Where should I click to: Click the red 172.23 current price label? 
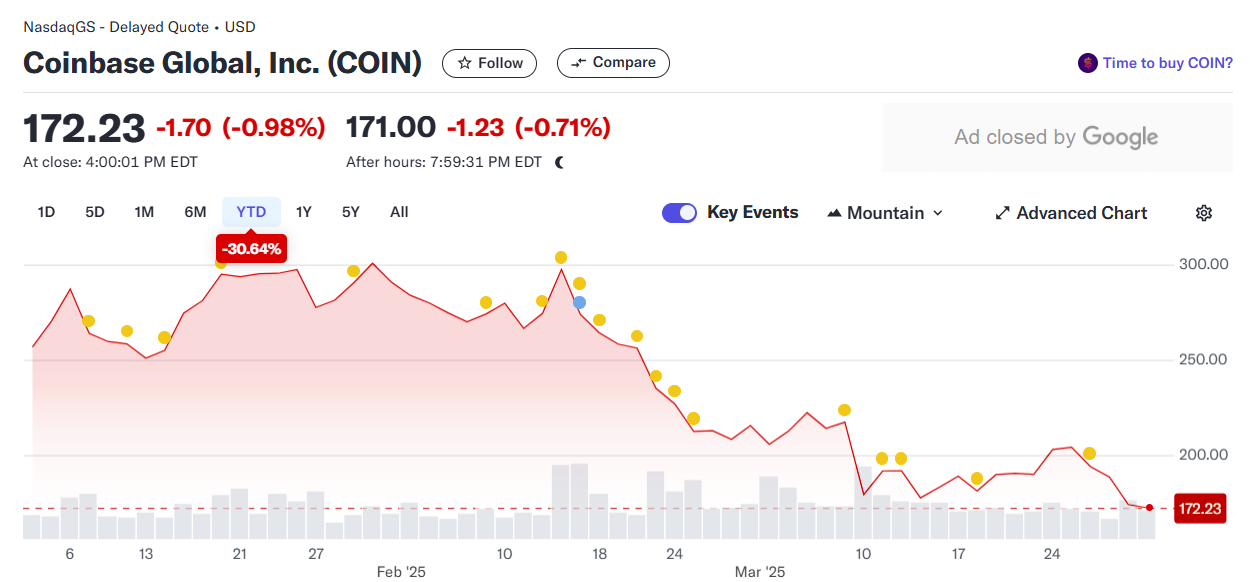pyautogui.click(x=1199, y=509)
